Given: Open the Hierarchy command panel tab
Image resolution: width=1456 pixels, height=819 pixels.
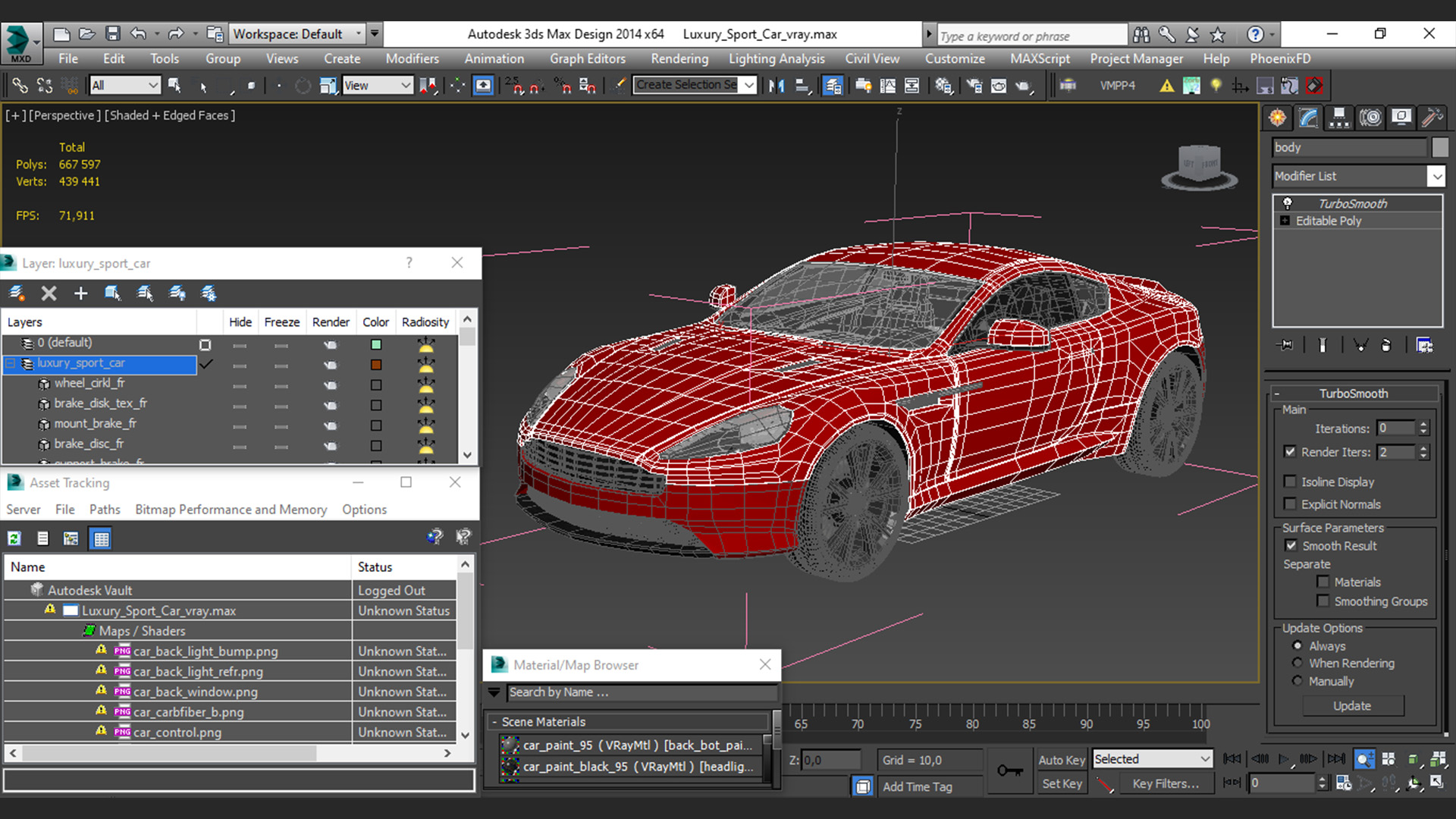Looking at the screenshot, I should coord(1339,118).
